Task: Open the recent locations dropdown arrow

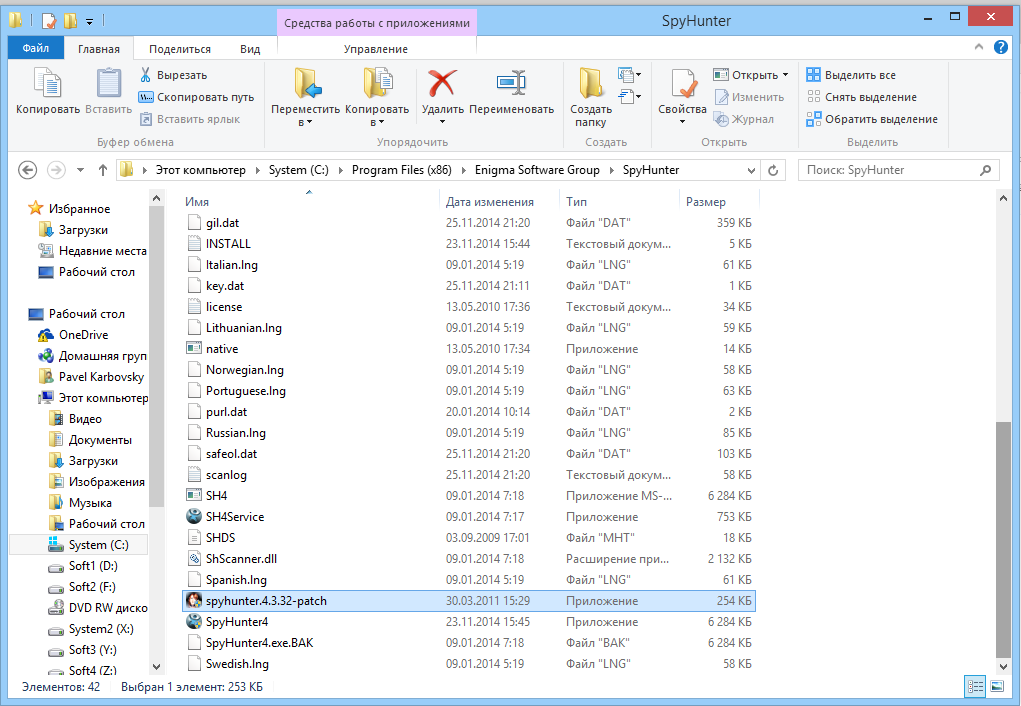Action: click(80, 170)
